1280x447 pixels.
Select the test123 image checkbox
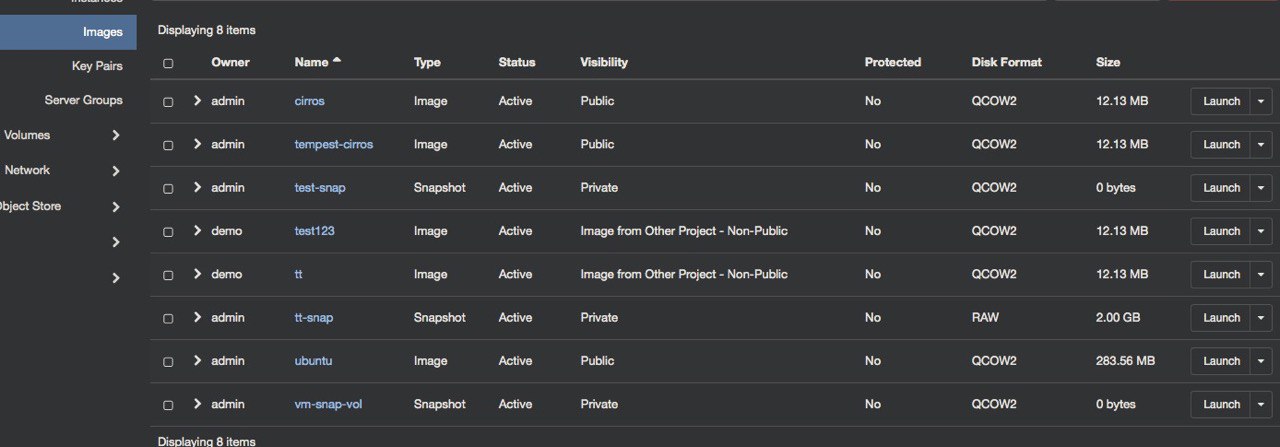[168, 232]
